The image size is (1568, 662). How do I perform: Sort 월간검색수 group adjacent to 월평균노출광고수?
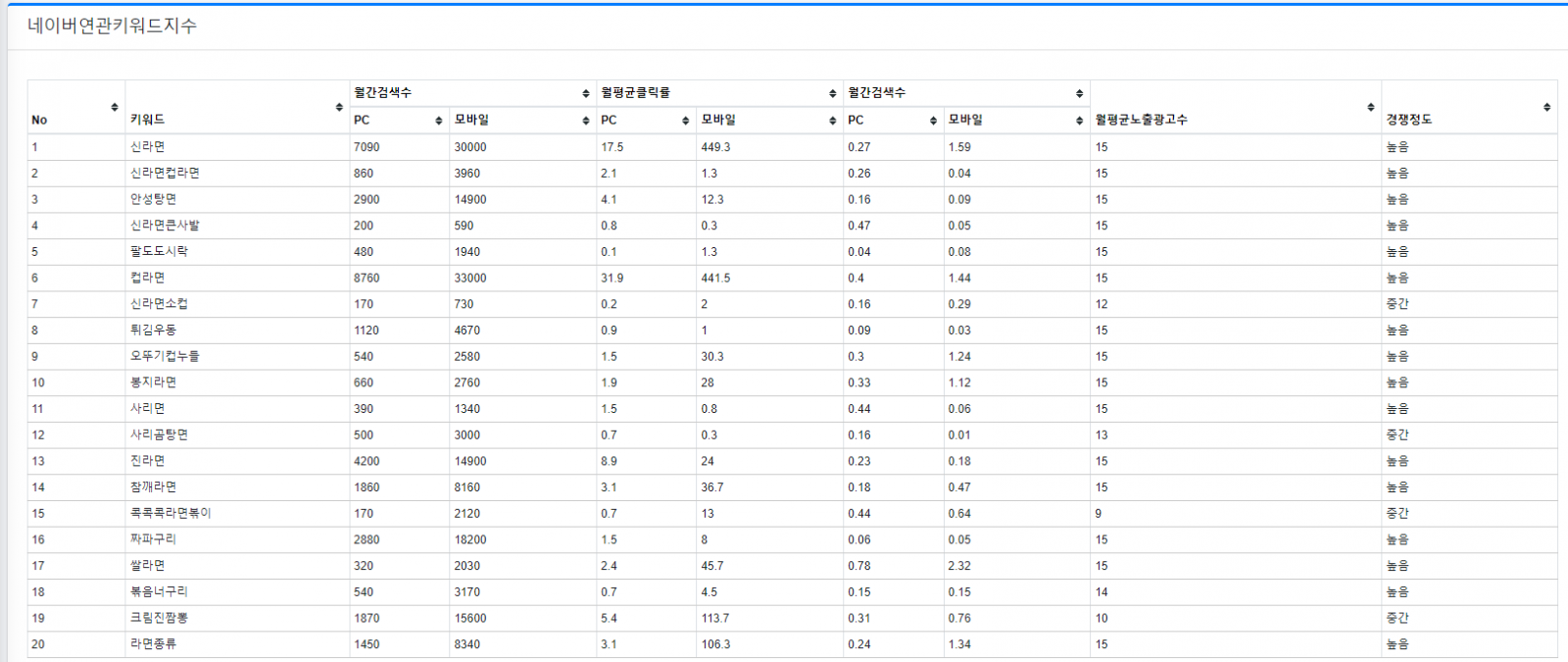tap(1079, 93)
